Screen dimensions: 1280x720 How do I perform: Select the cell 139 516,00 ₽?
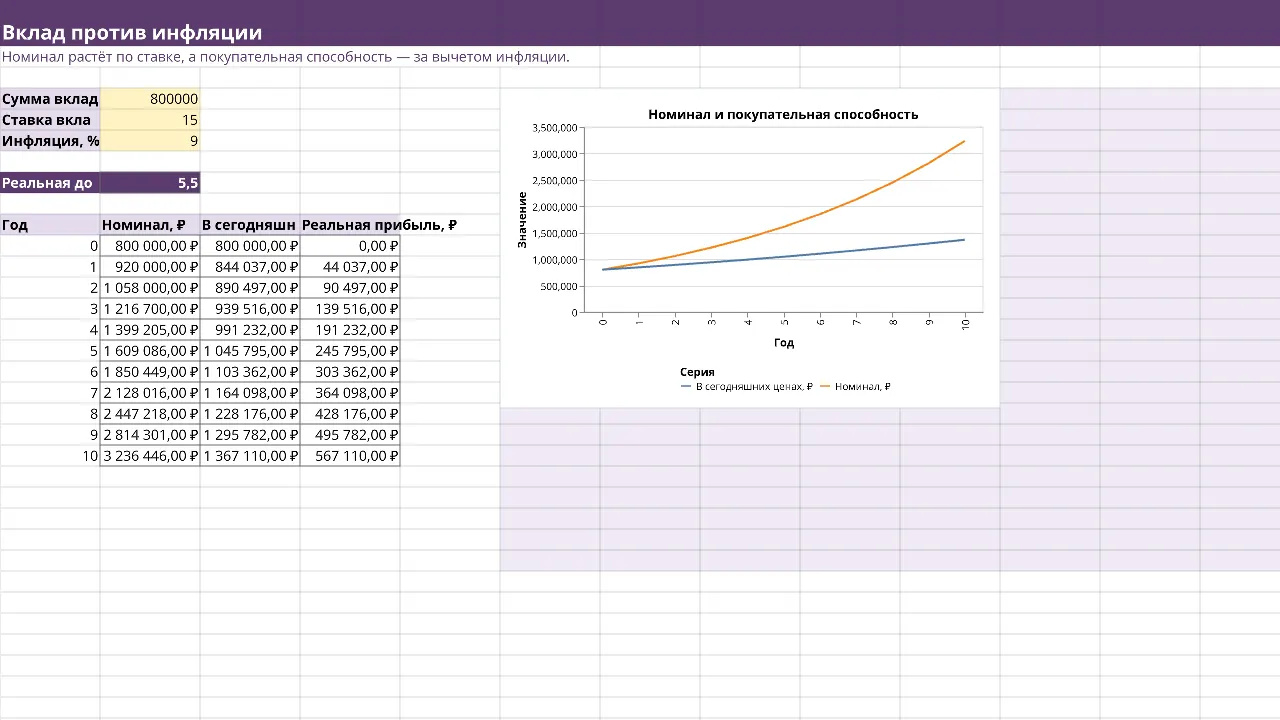(350, 309)
